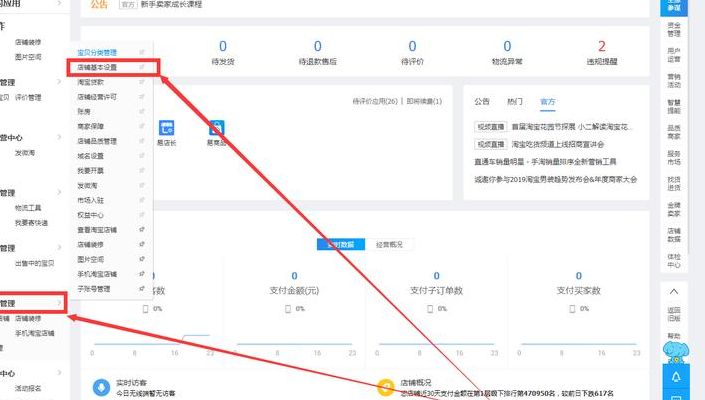Open 体检中心 in right sidebar

click(x=674, y=260)
